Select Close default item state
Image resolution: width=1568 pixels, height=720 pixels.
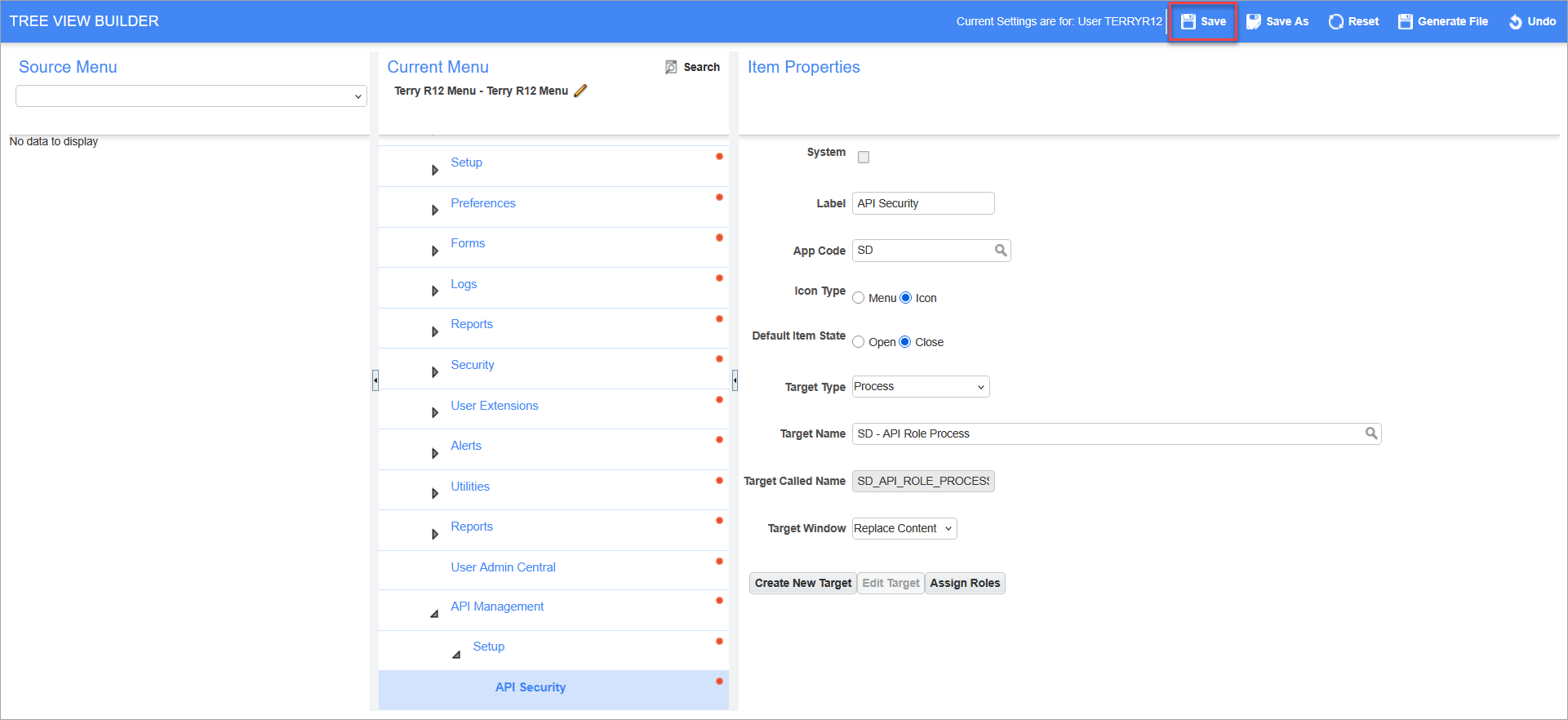[904, 342]
